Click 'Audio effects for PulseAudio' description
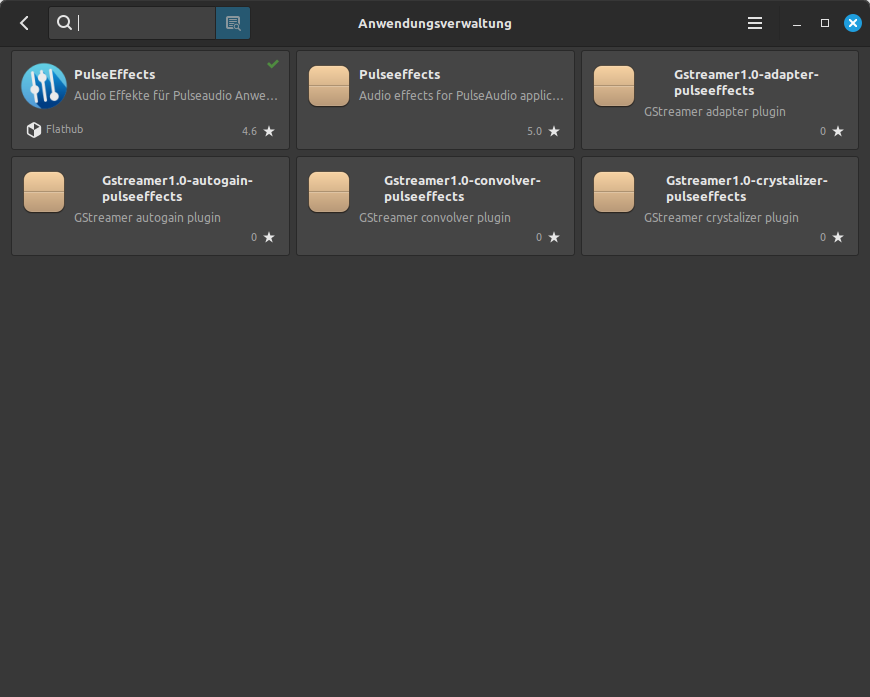The width and height of the screenshot is (870, 697). point(461,95)
